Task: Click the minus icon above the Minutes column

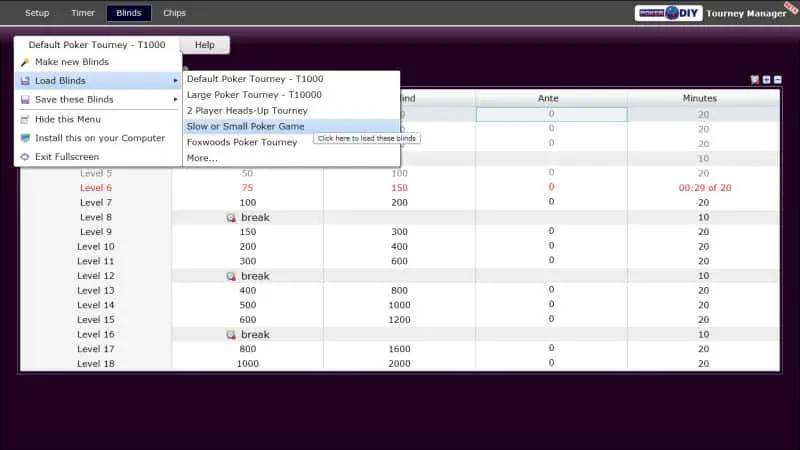Action: [x=778, y=80]
